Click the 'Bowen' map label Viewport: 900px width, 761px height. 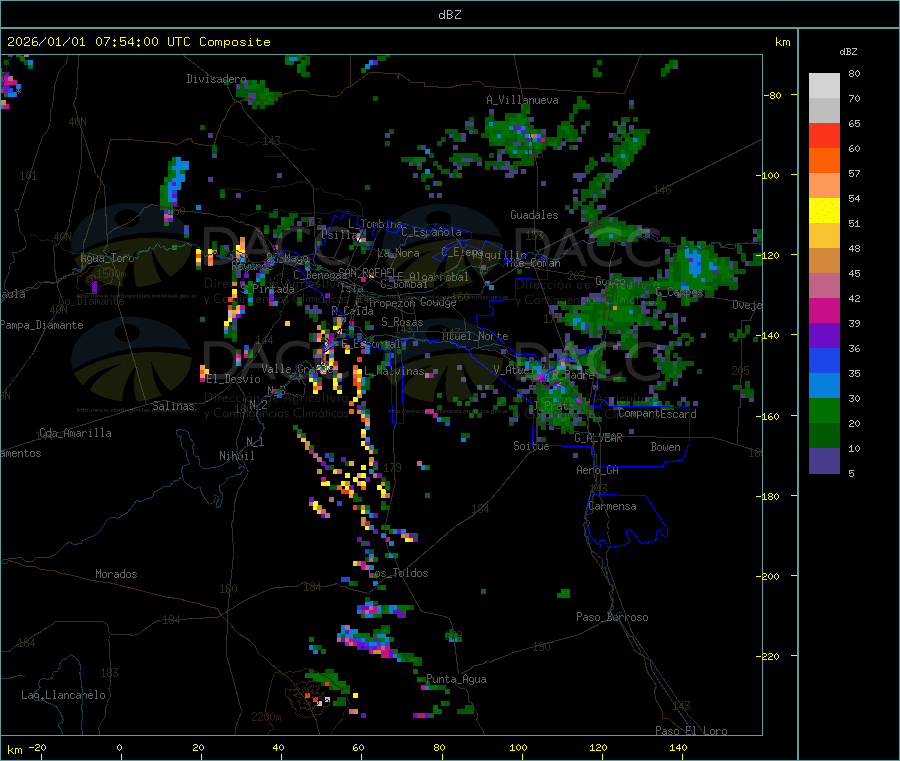click(665, 446)
